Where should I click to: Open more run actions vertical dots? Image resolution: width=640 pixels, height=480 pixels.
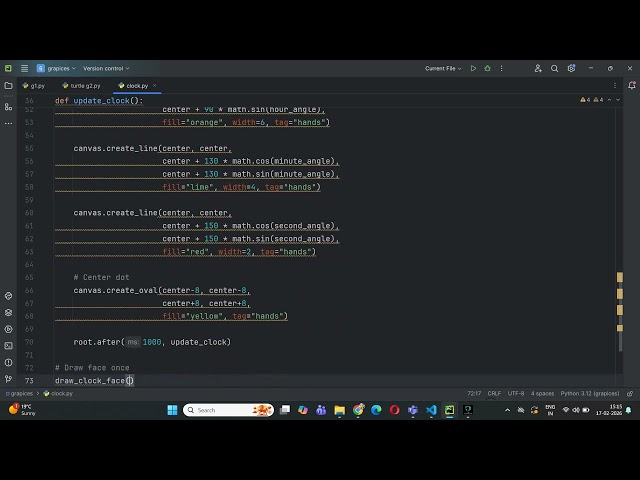pyautogui.click(x=502, y=69)
